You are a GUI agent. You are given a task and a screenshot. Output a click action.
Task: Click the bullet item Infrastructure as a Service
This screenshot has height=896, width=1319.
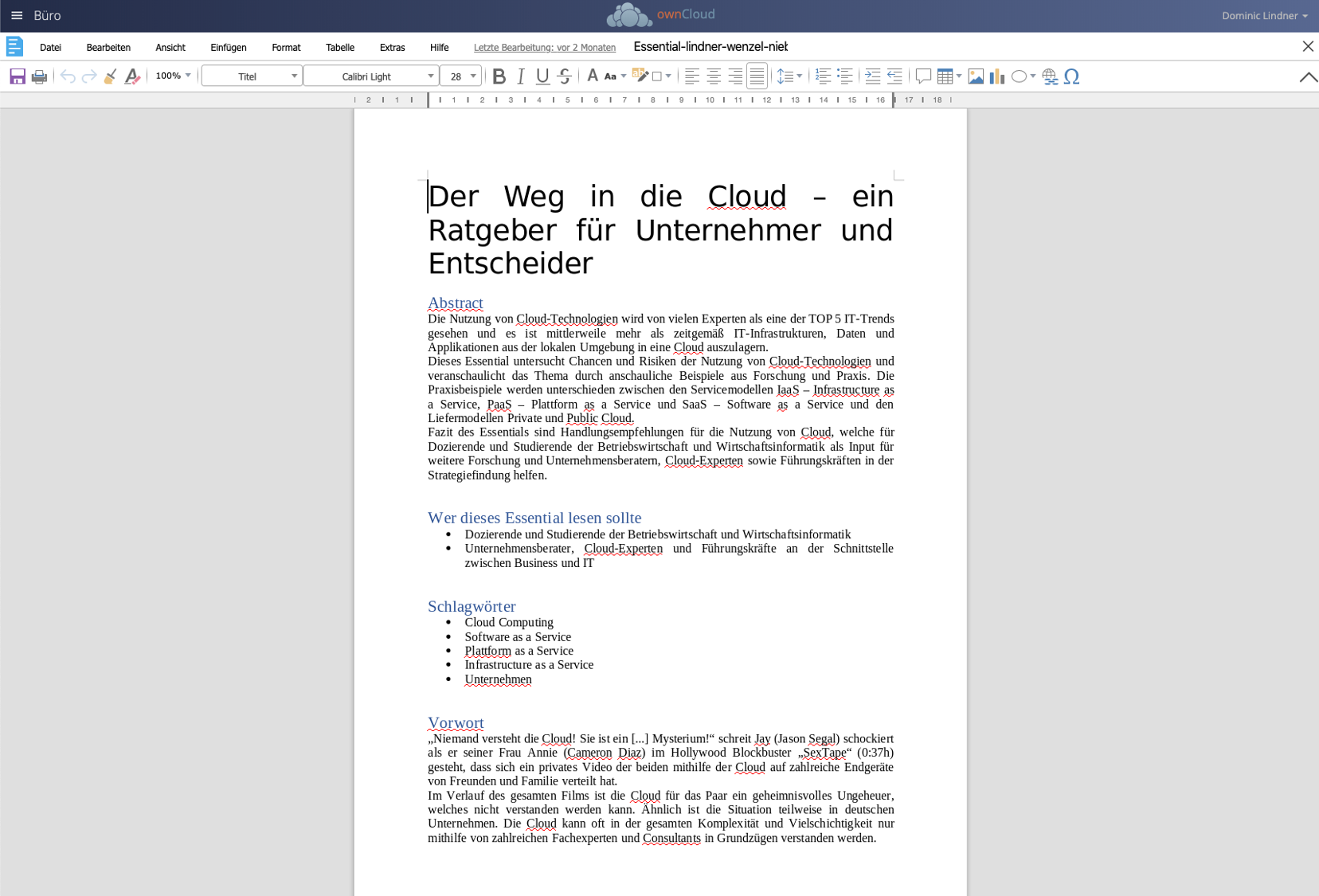(x=529, y=664)
